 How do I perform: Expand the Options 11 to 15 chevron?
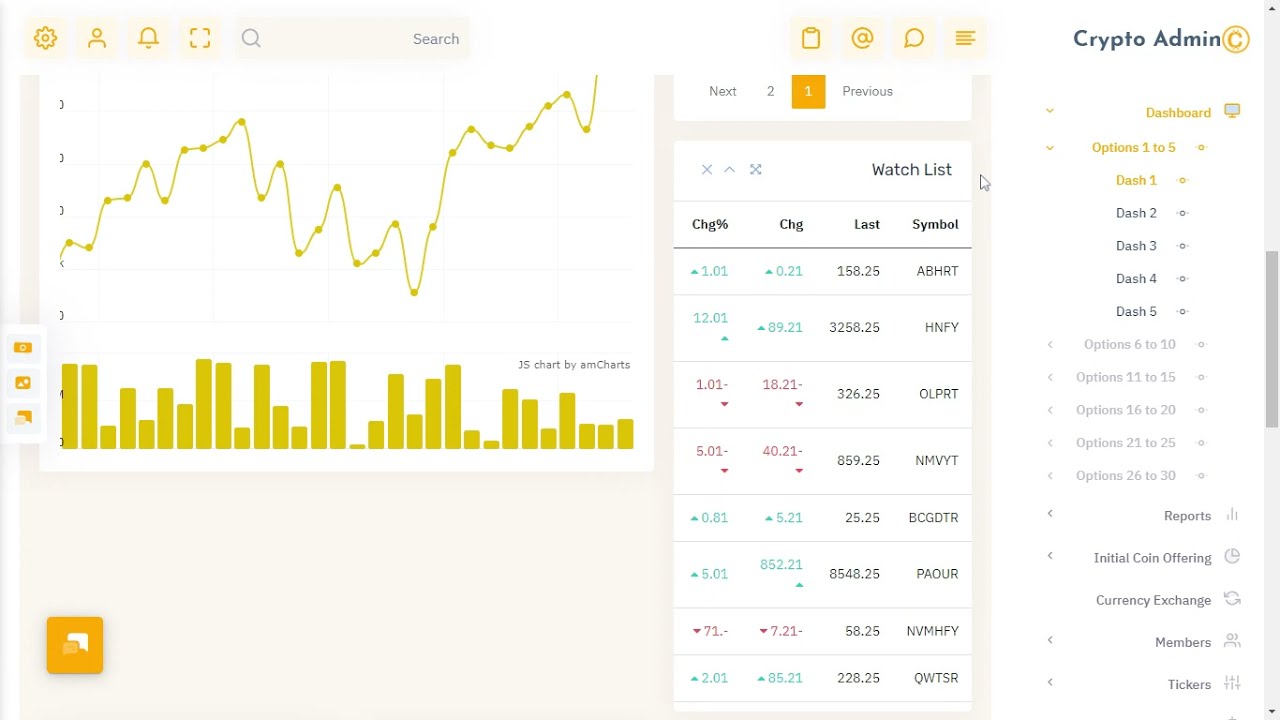(x=1050, y=378)
